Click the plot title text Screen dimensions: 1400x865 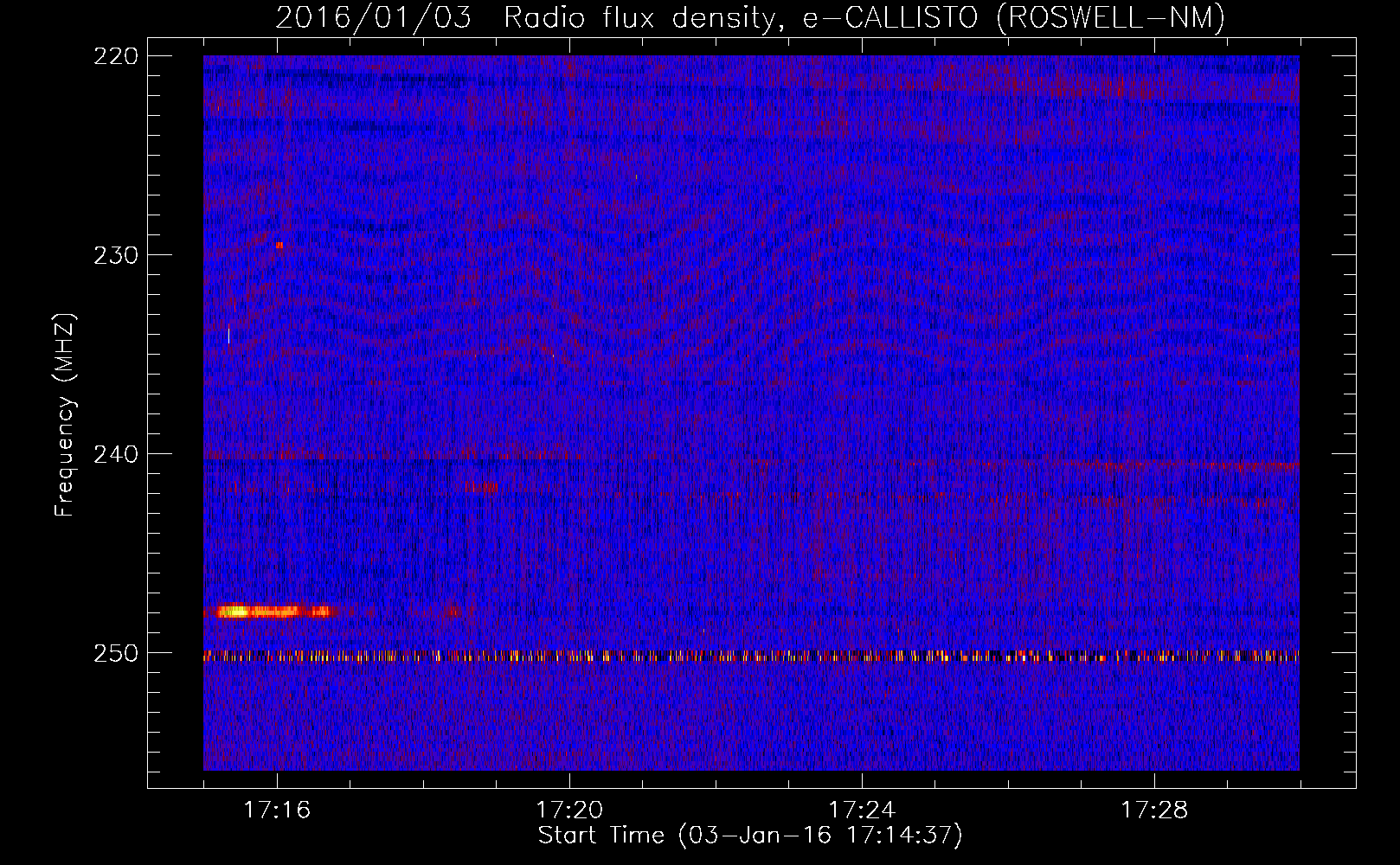click(x=750, y=16)
